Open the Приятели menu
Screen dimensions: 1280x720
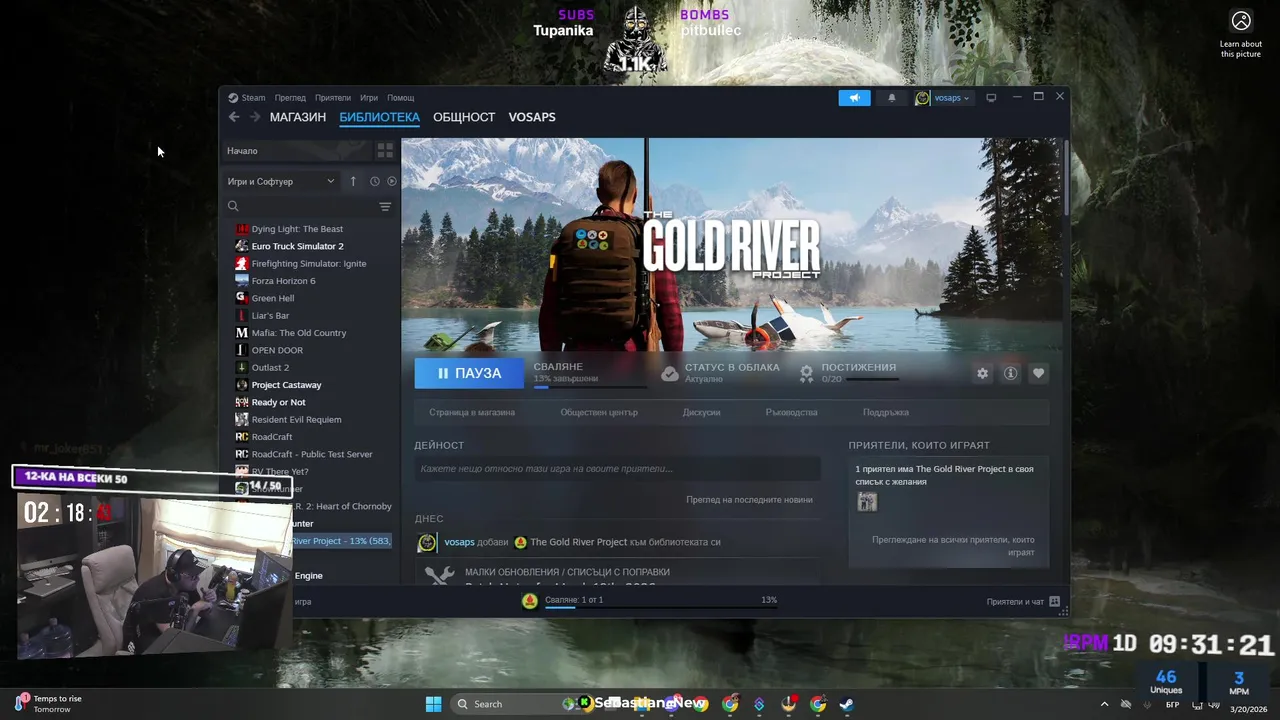[x=333, y=98]
